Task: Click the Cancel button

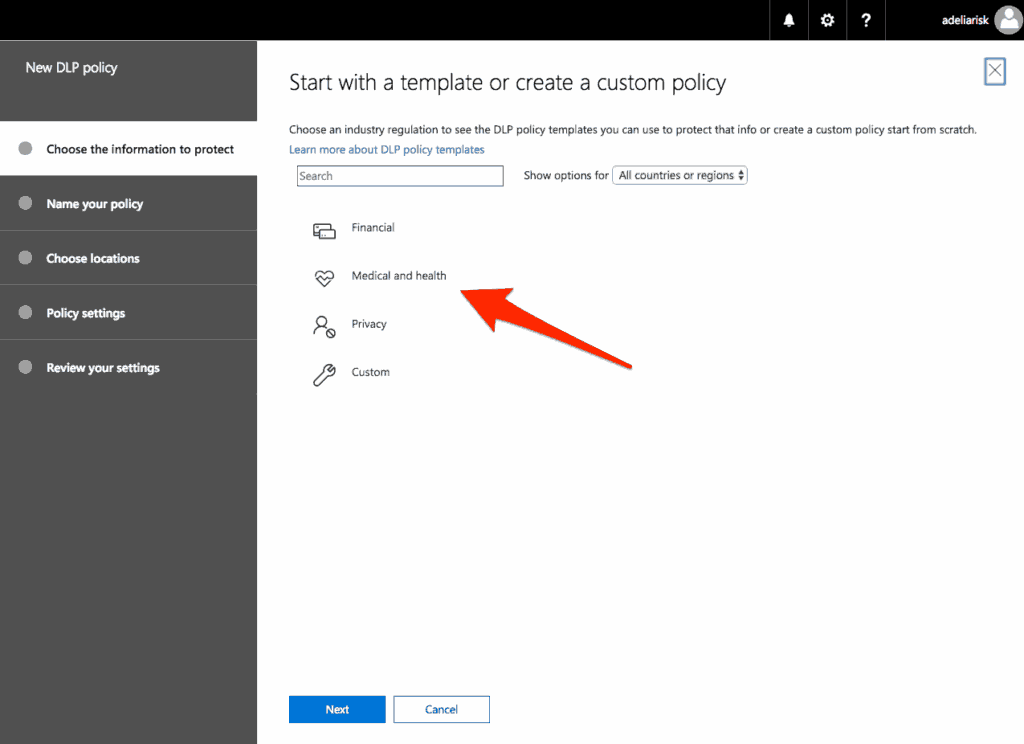Action: coord(441,709)
